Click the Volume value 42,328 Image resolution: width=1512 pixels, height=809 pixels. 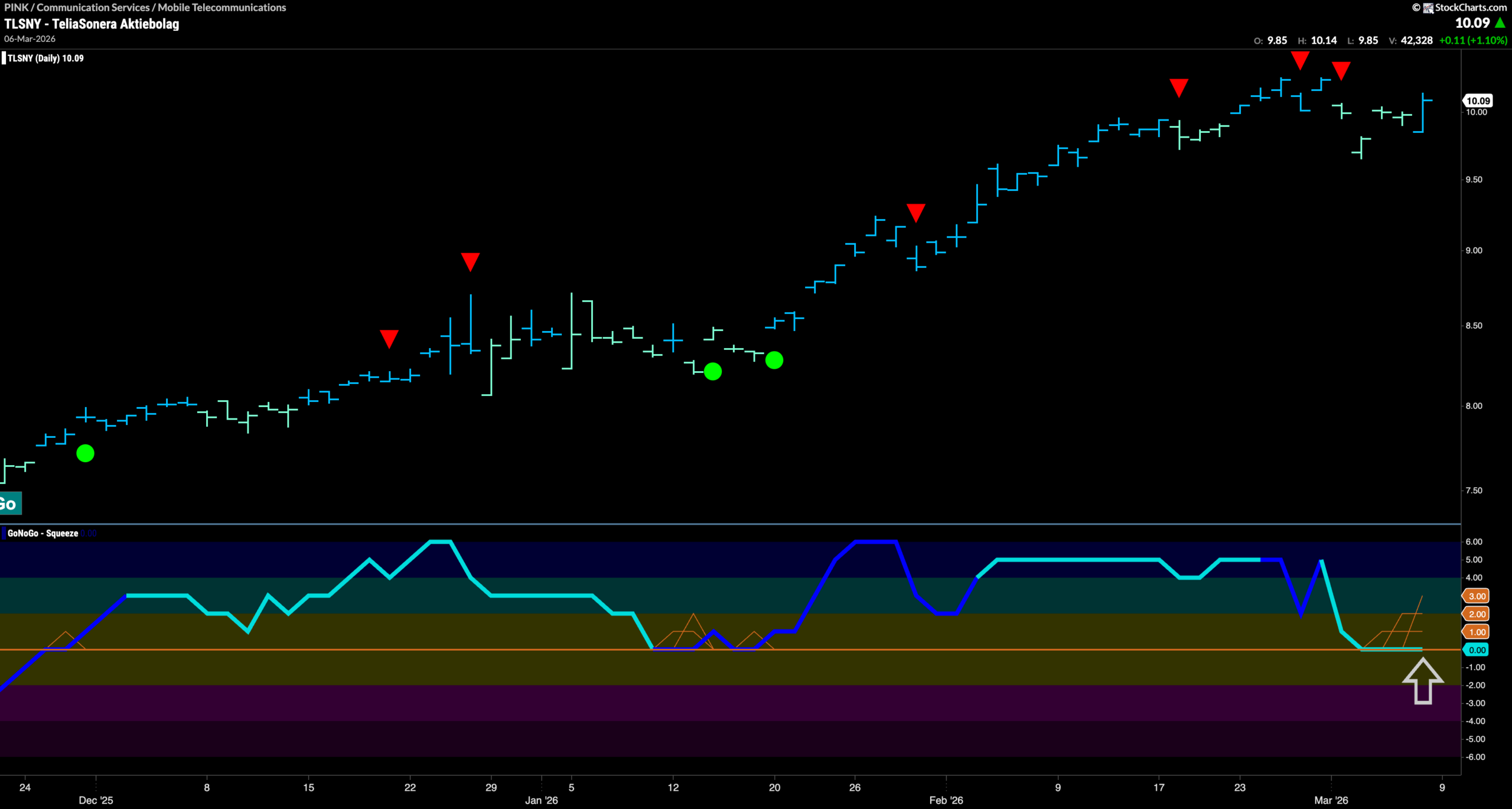pyautogui.click(x=1416, y=40)
